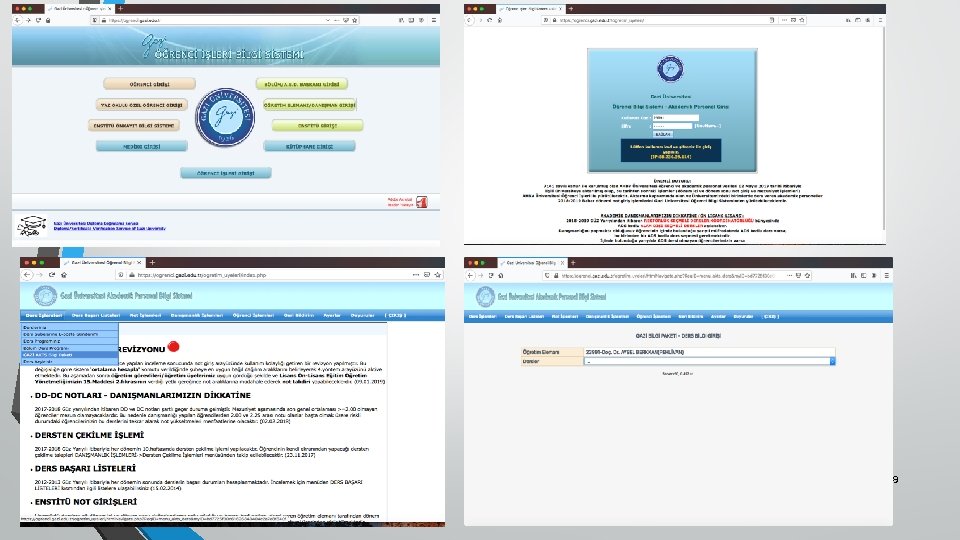Open Öğrenci İşlemleri menu on announcements page
This screenshot has width=960, height=540.
pyautogui.click(x=253, y=315)
